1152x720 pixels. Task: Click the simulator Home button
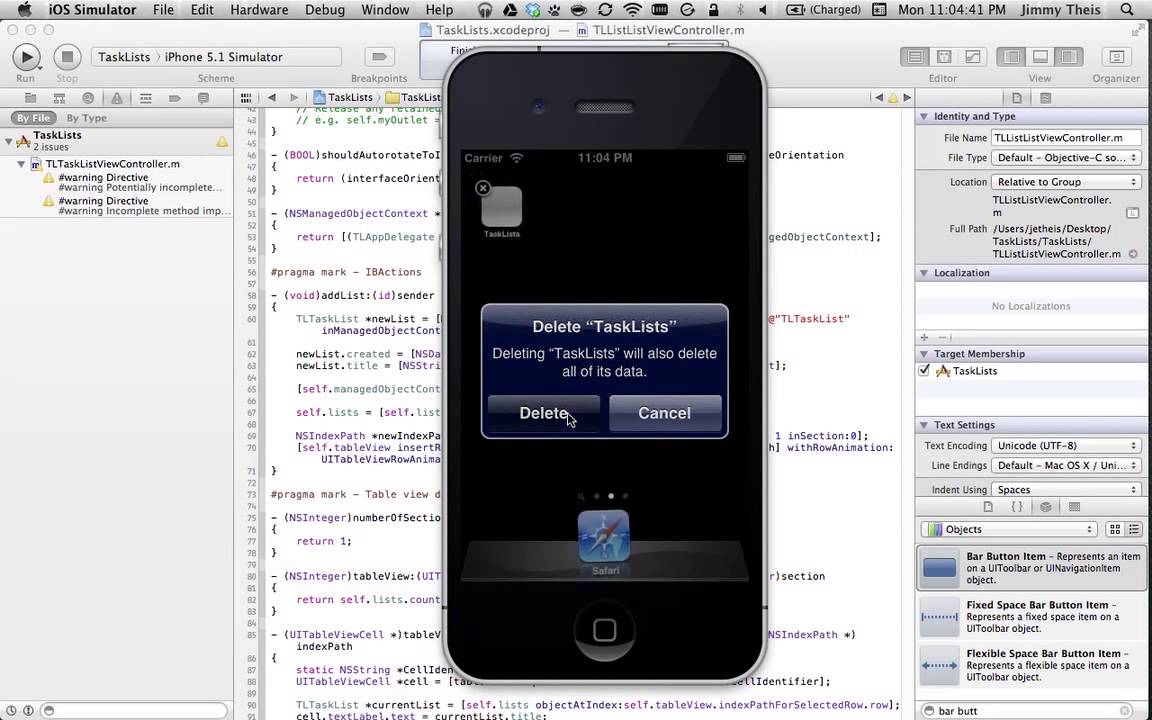tap(605, 630)
